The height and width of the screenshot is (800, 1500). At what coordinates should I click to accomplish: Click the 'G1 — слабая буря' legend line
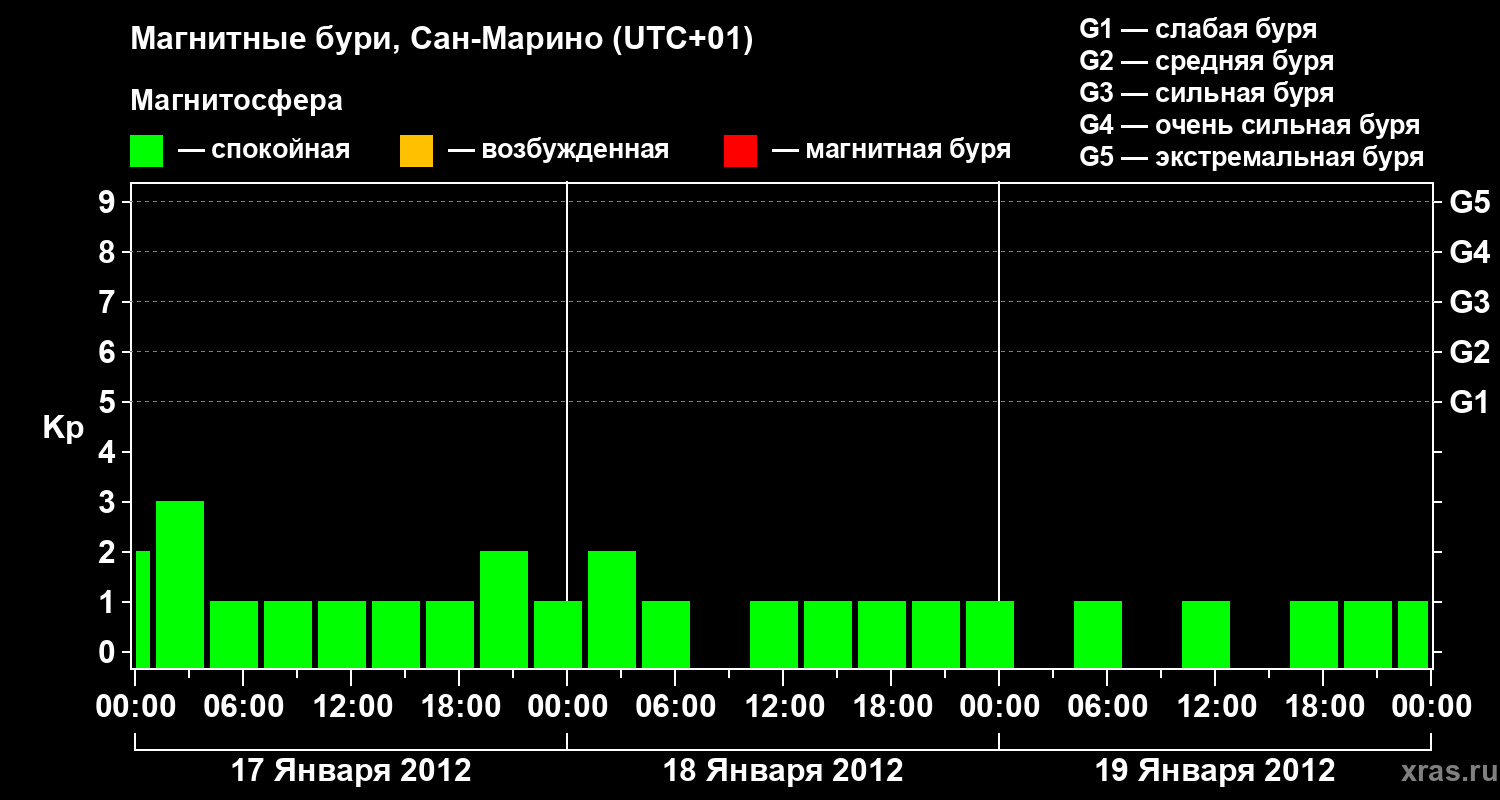(1198, 29)
